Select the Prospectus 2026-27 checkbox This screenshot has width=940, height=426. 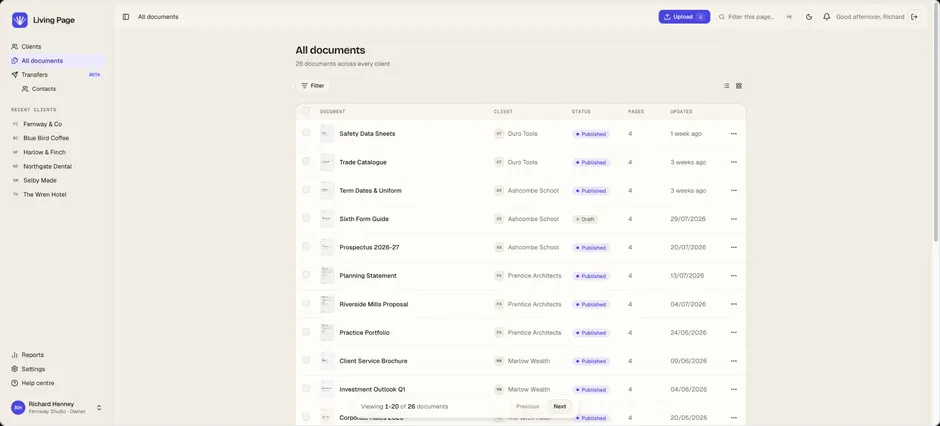(306, 246)
